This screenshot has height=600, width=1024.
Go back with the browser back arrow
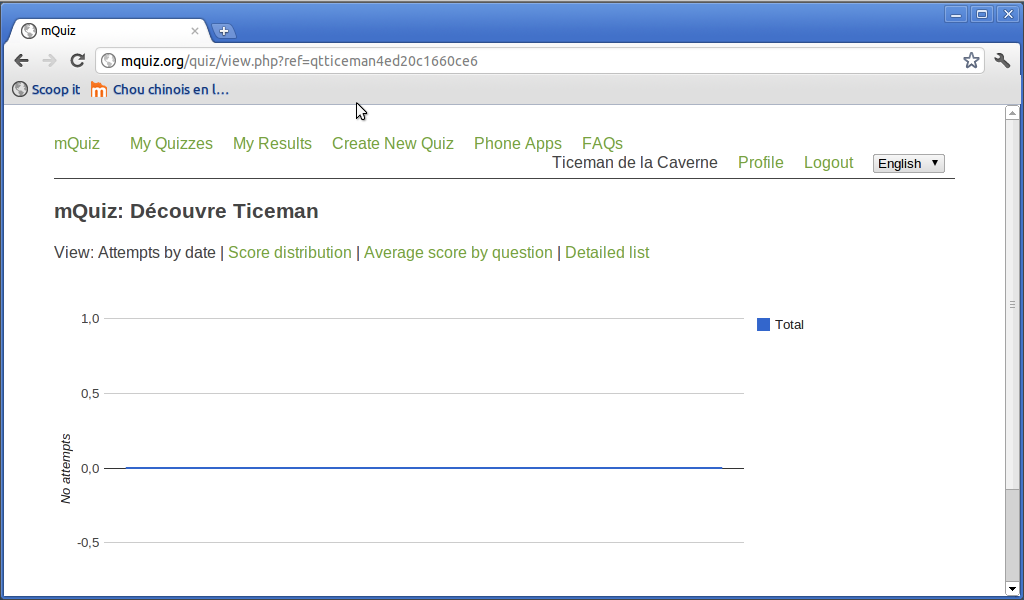[22, 61]
